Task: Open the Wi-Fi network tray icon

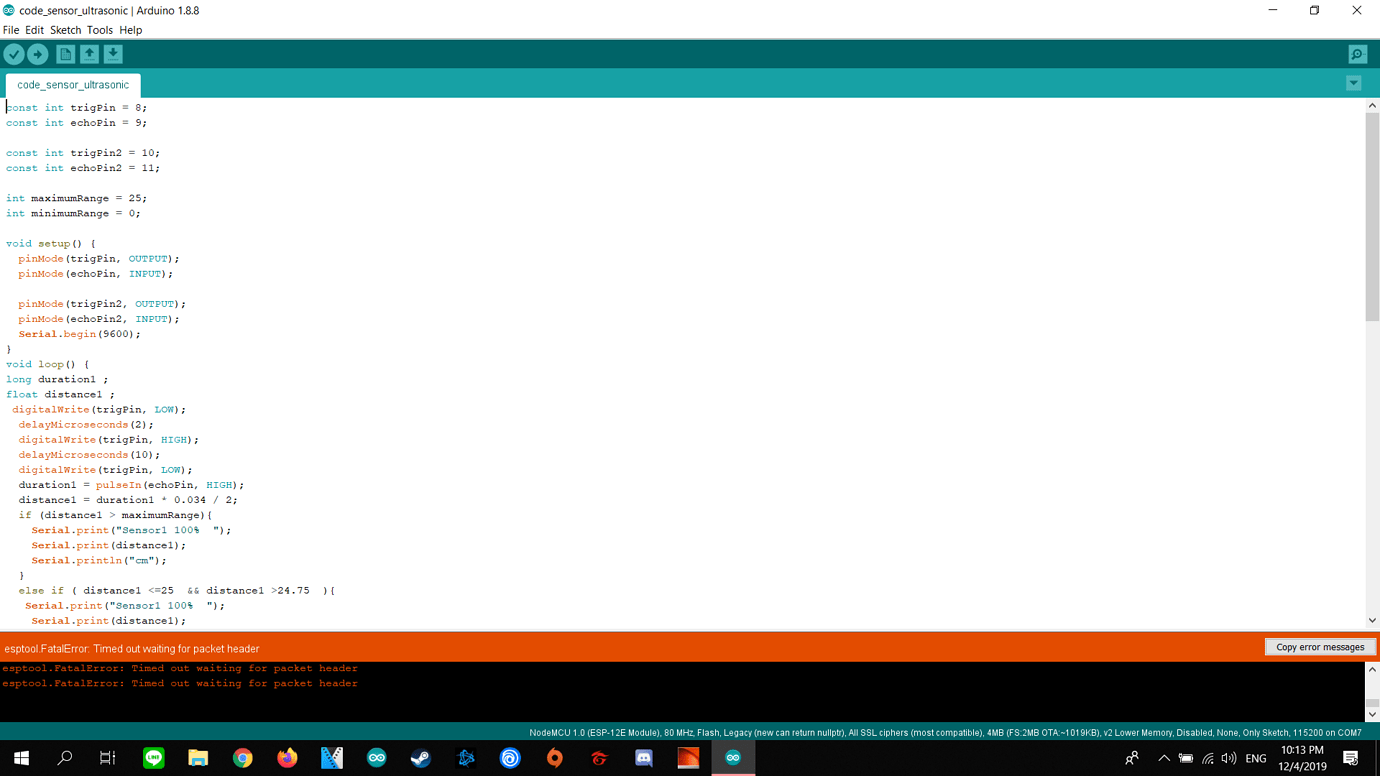Action: [x=1208, y=759]
